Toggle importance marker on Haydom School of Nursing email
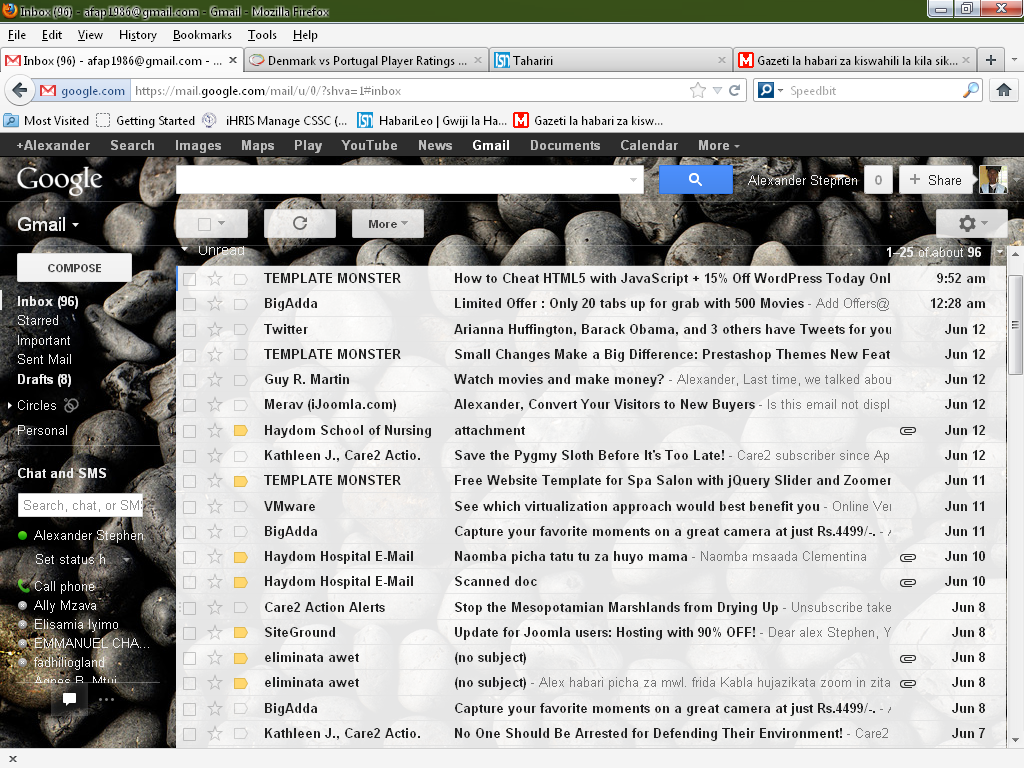Image resolution: width=1024 pixels, height=768 pixels. pos(240,430)
